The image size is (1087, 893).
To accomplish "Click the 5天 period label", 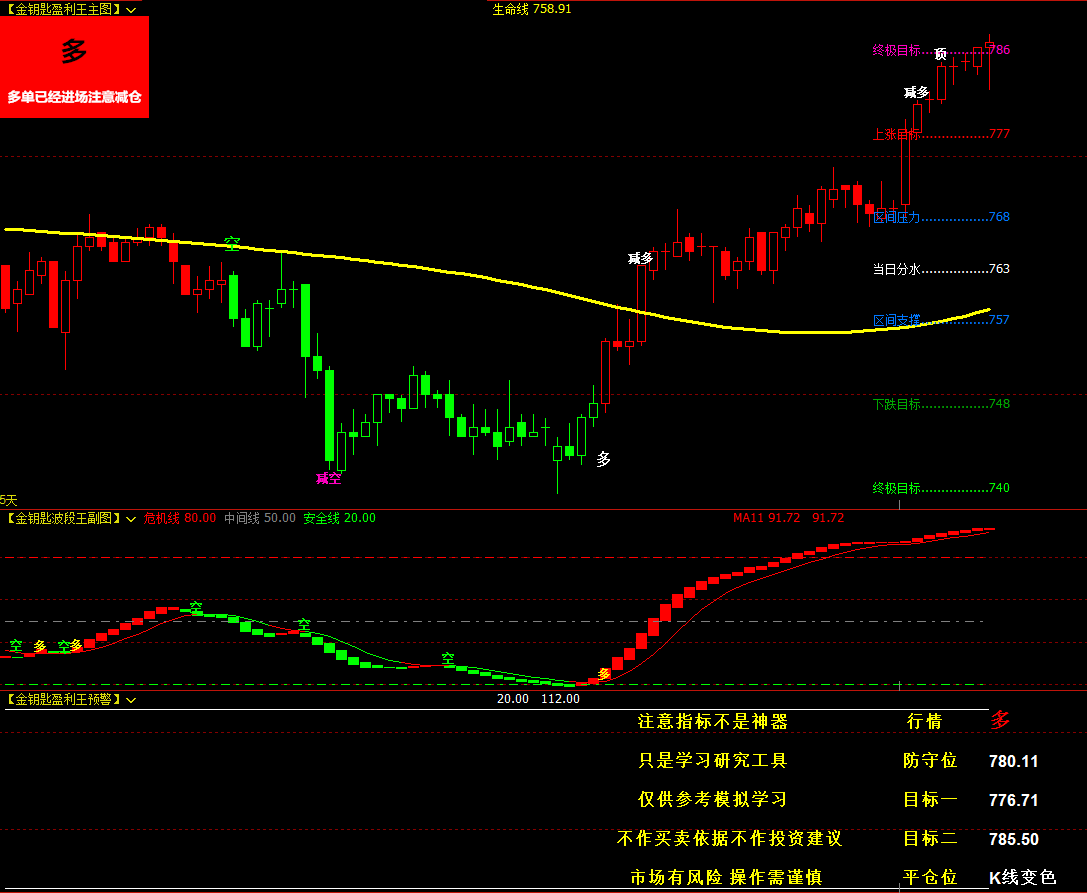I will pyautogui.click(x=8, y=500).
